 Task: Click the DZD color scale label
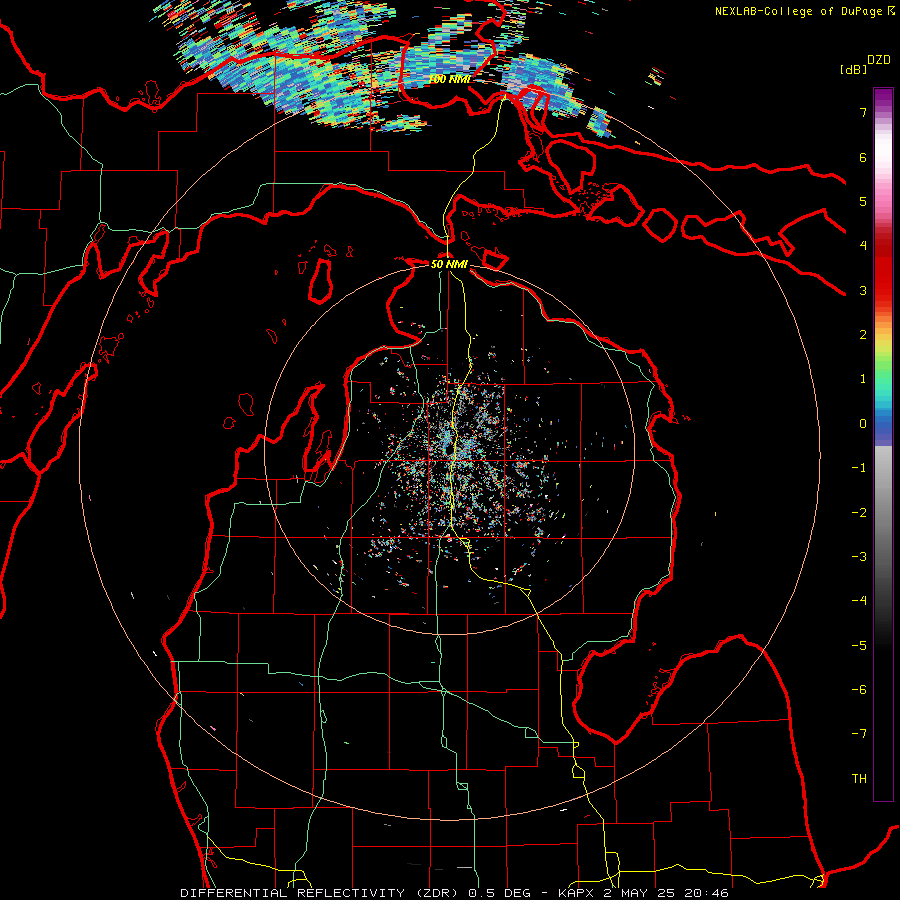click(879, 59)
